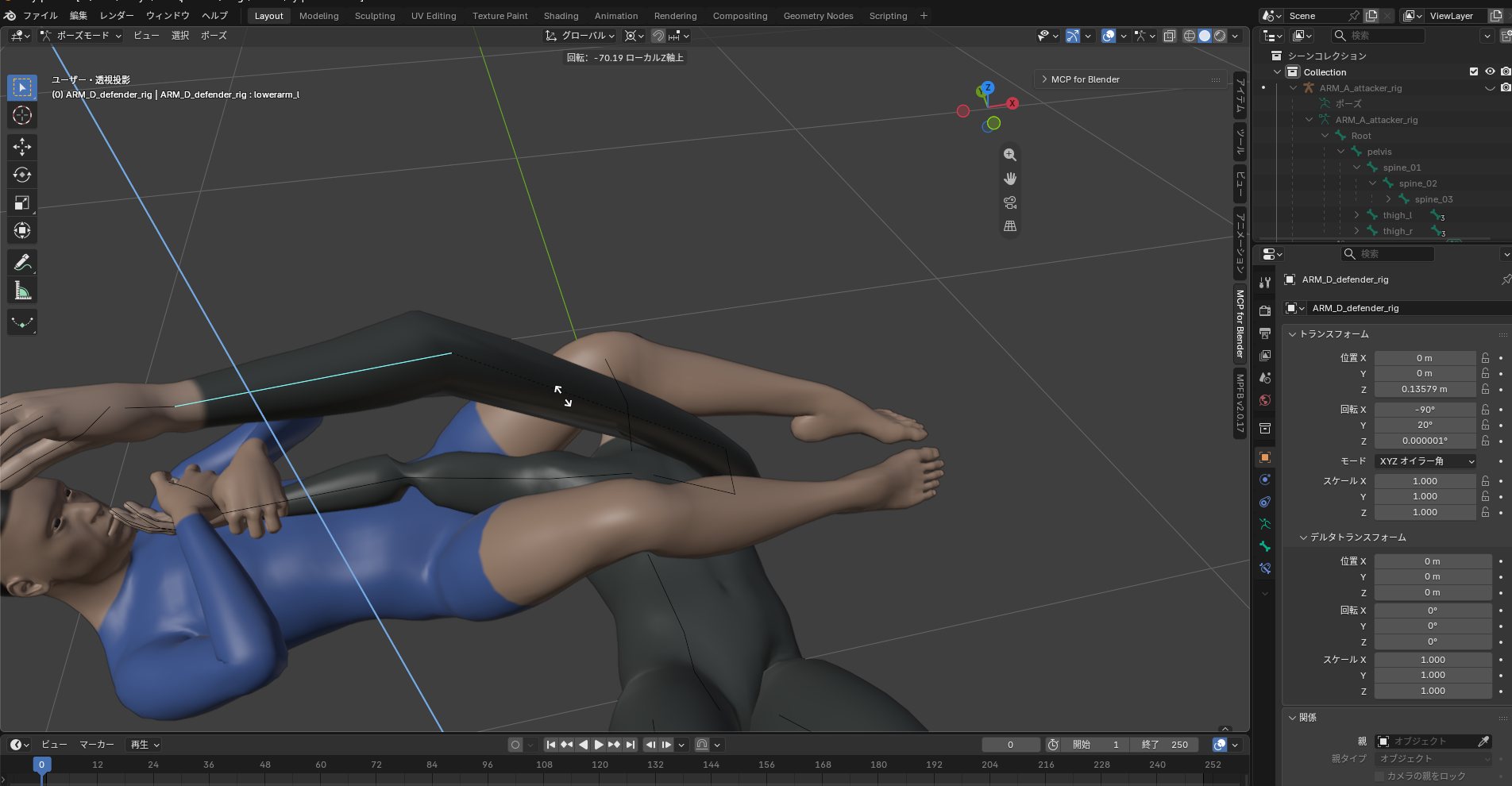Open the Tool properties tab icon

(x=1265, y=283)
